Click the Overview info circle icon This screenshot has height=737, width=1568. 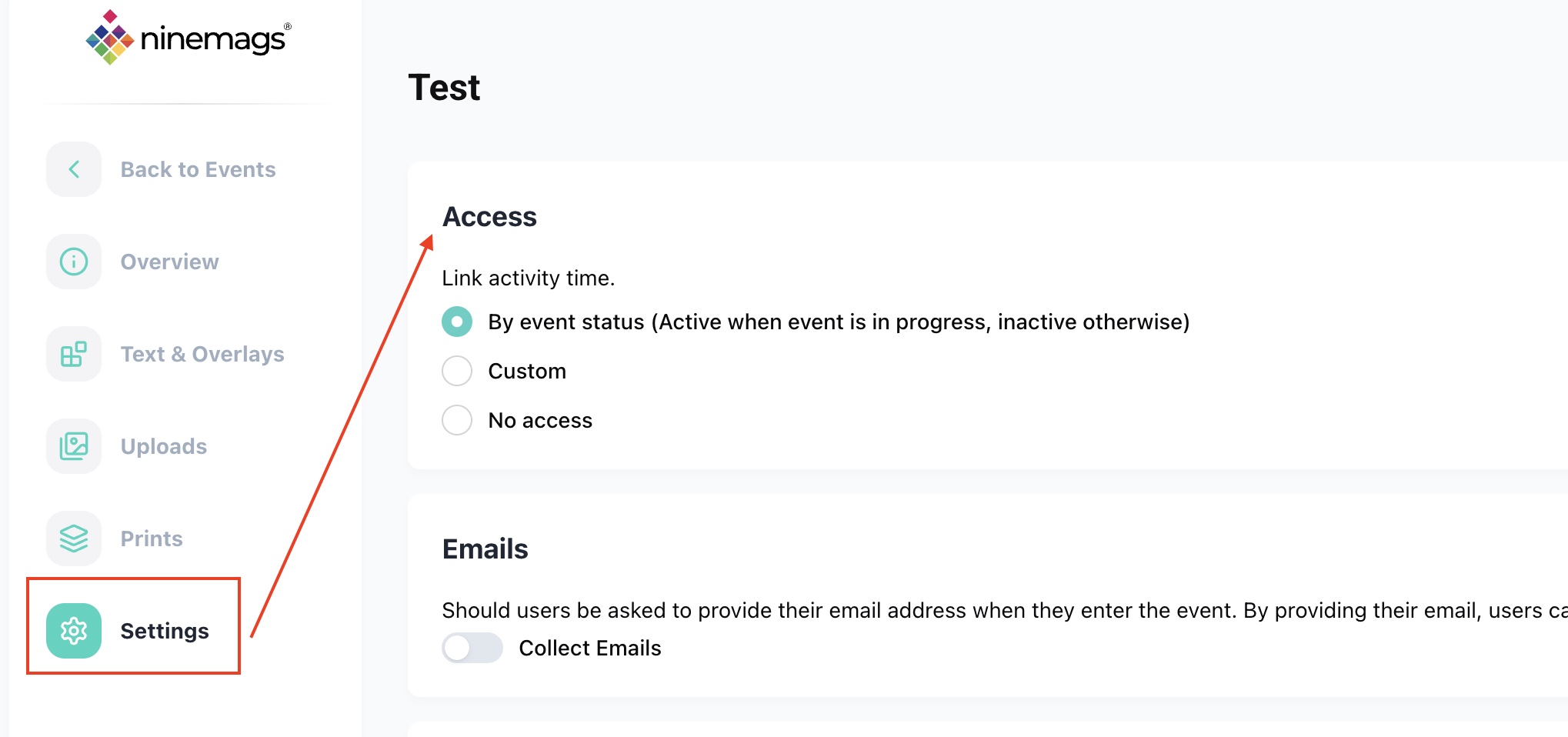[74, 262]
